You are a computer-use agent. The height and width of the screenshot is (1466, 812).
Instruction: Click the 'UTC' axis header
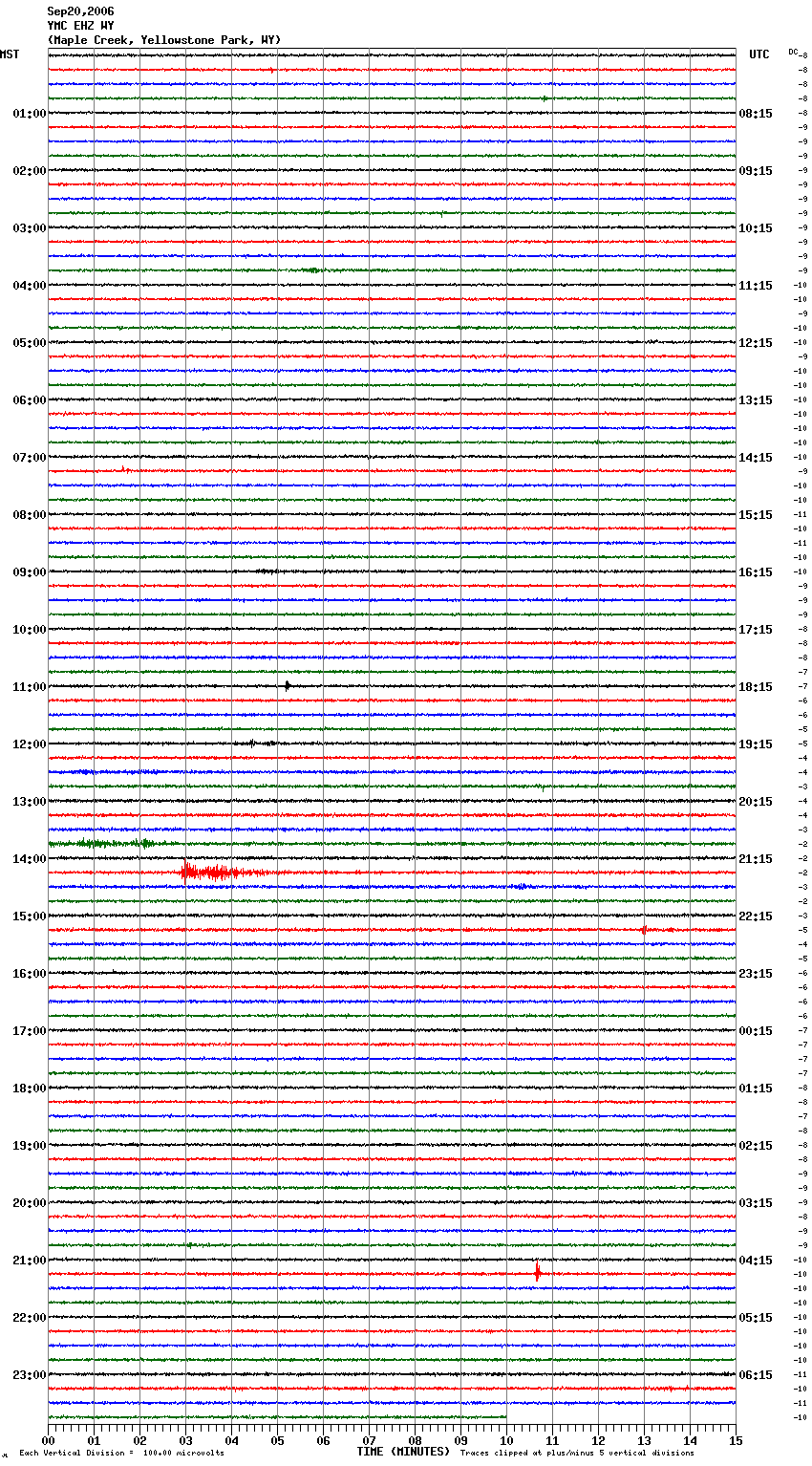point(759,54)
